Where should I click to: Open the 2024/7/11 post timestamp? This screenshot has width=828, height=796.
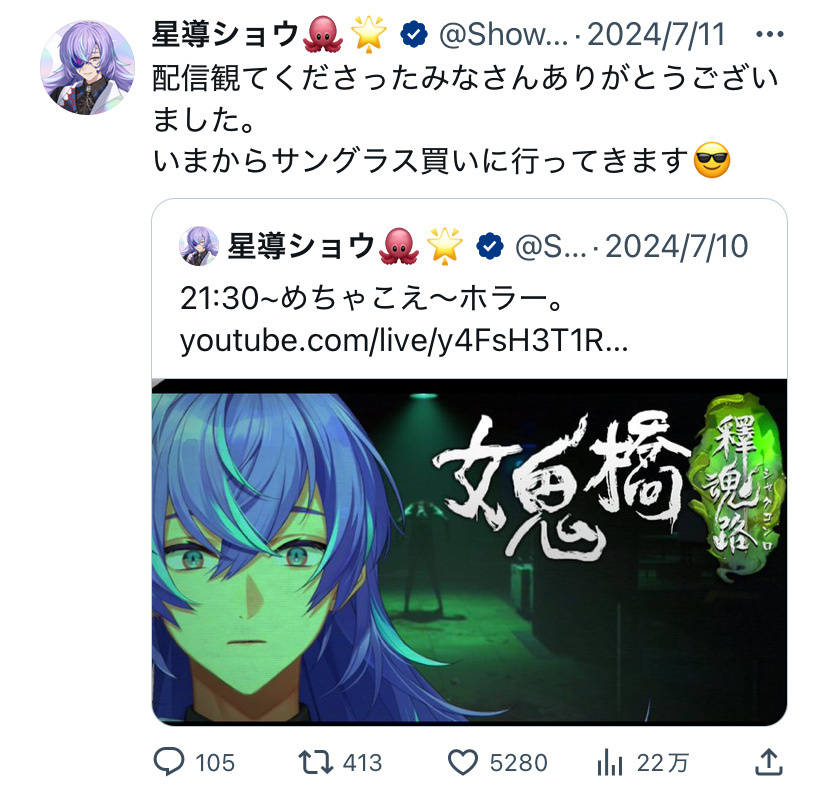point(656,35)
